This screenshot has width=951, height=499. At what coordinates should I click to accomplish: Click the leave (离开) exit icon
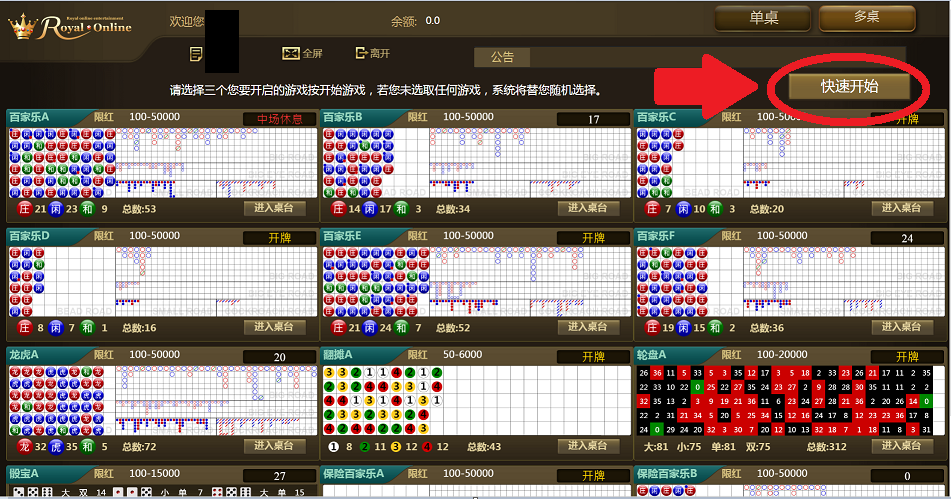coord(361,54)
